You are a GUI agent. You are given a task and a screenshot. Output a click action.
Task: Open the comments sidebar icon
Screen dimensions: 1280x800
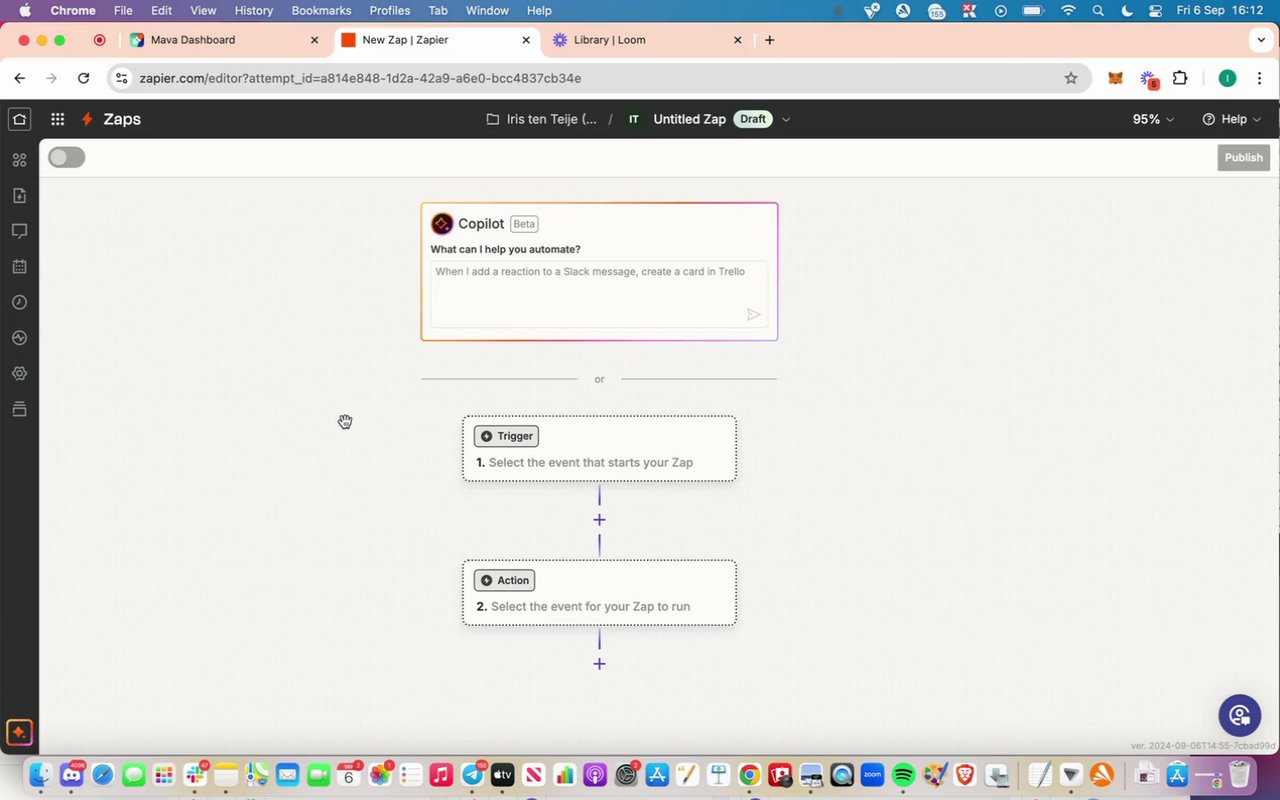click(19, 231)
